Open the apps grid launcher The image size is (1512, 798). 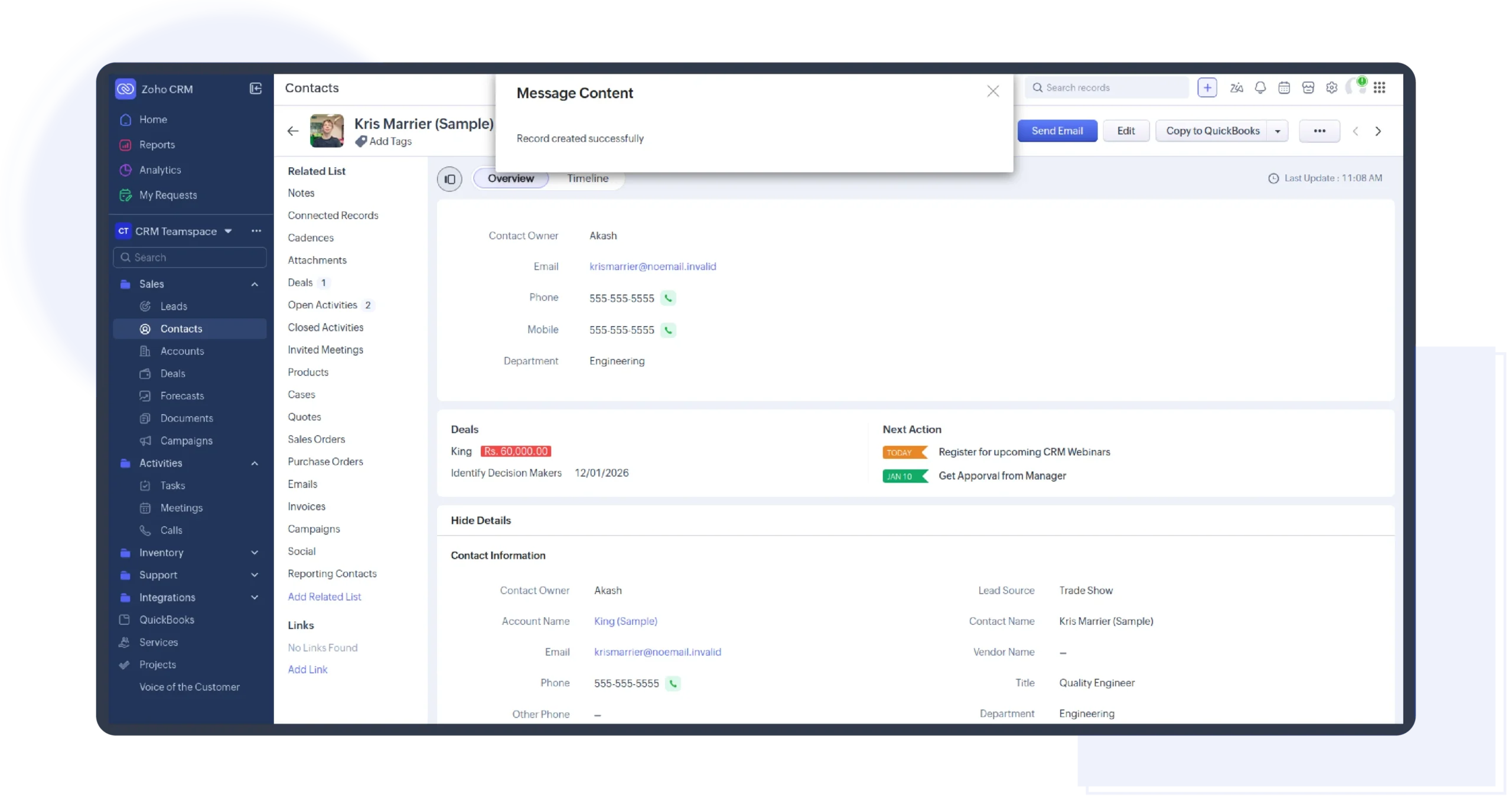click(x=1381, y=87)
